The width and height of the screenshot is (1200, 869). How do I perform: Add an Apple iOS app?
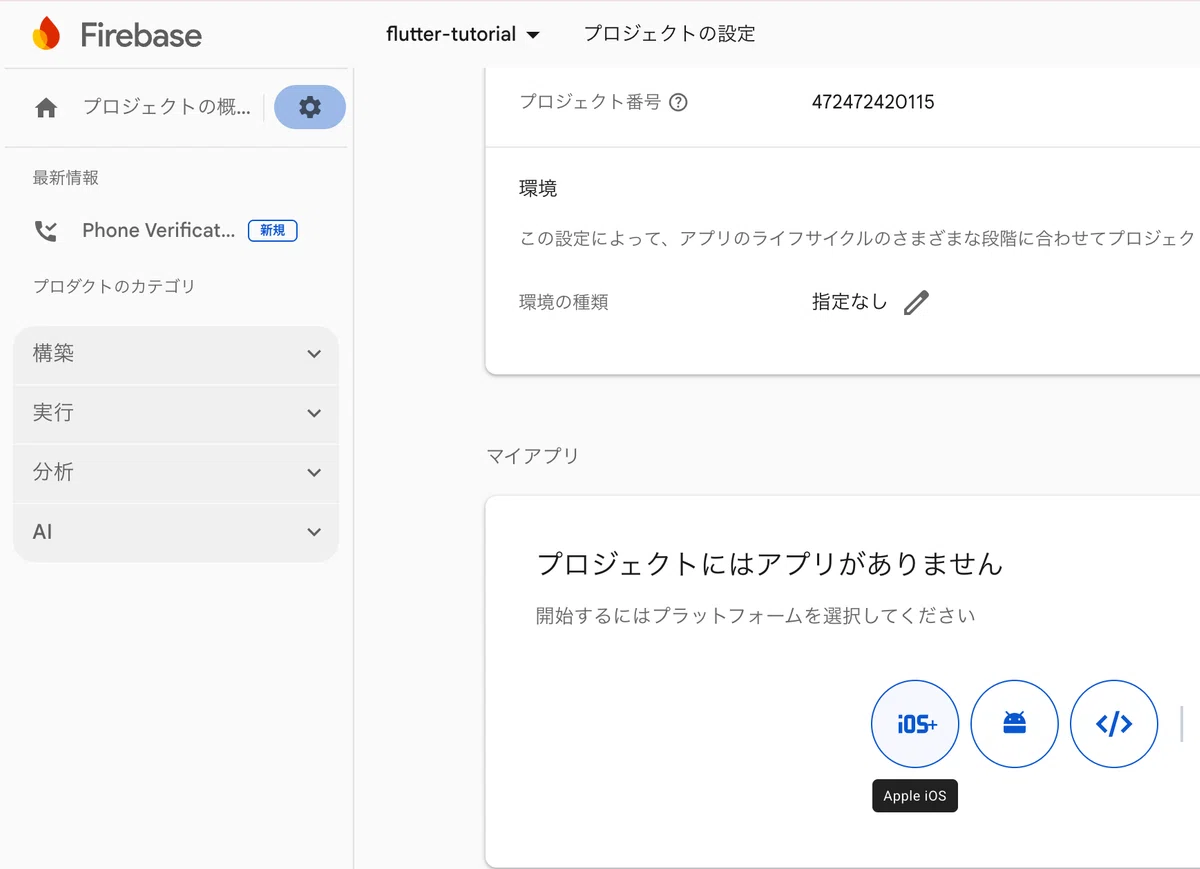(x=915, y=724)
